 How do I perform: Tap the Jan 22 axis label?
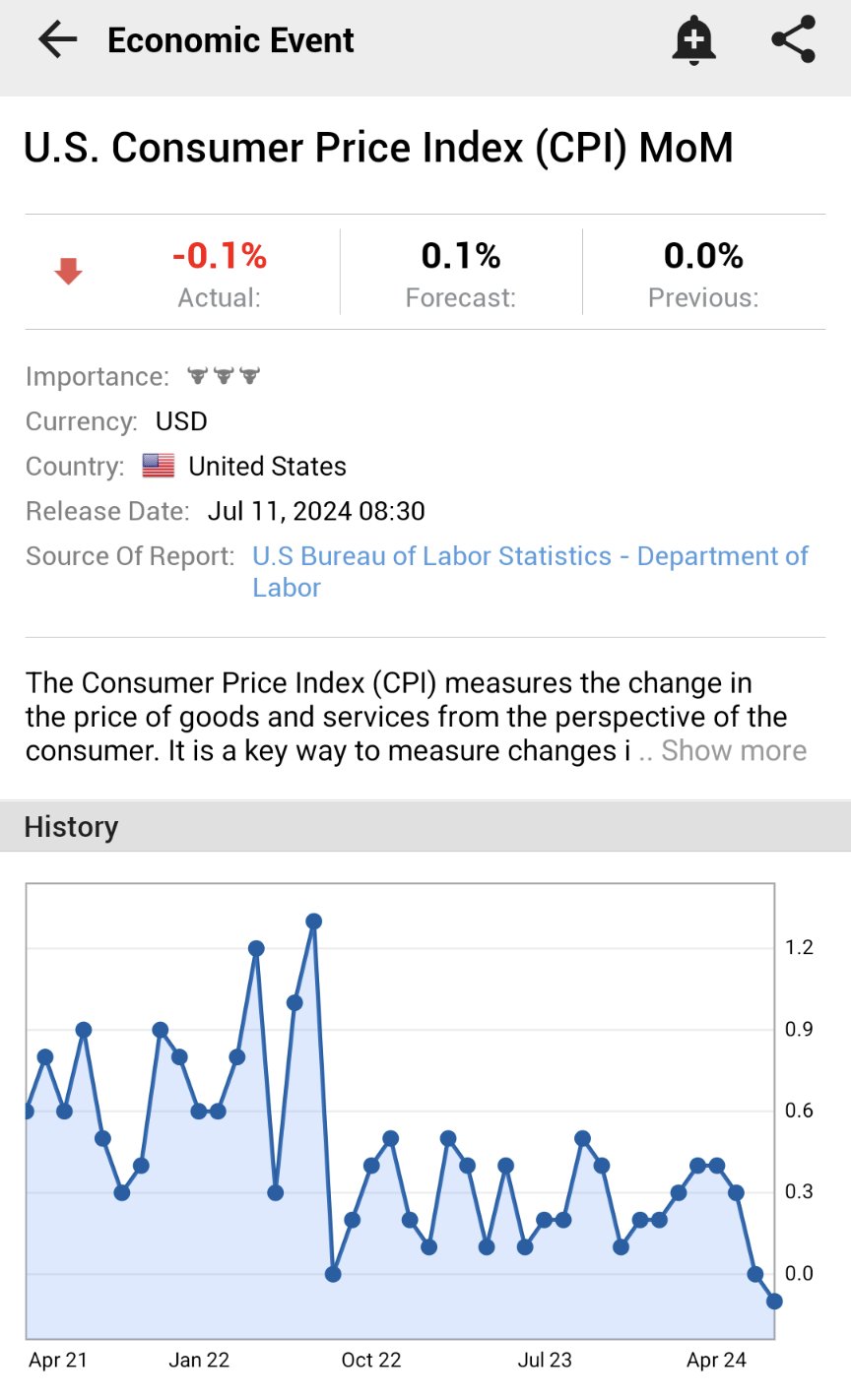click(x=199, y=1361)
